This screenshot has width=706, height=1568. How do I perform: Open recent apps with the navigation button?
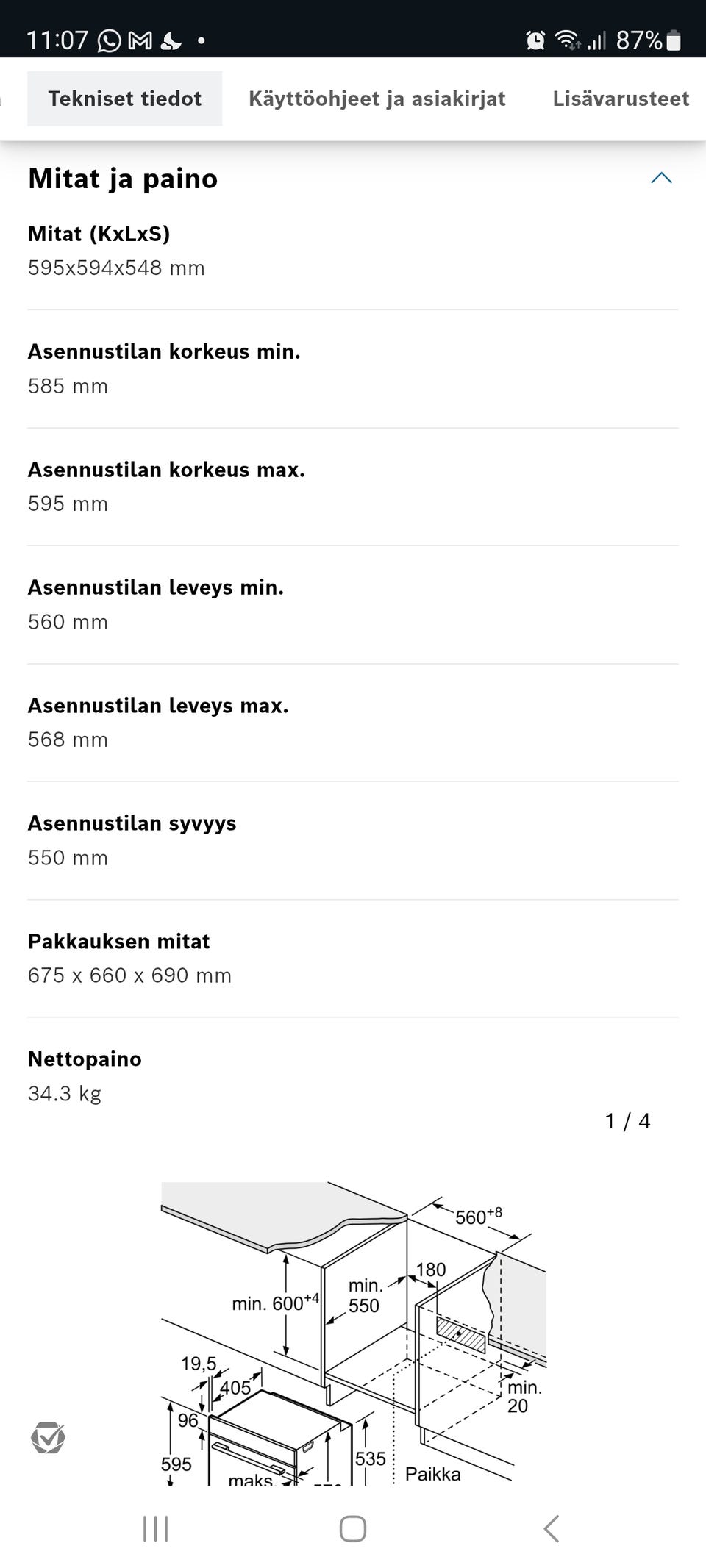click(x=155, y=1529)
